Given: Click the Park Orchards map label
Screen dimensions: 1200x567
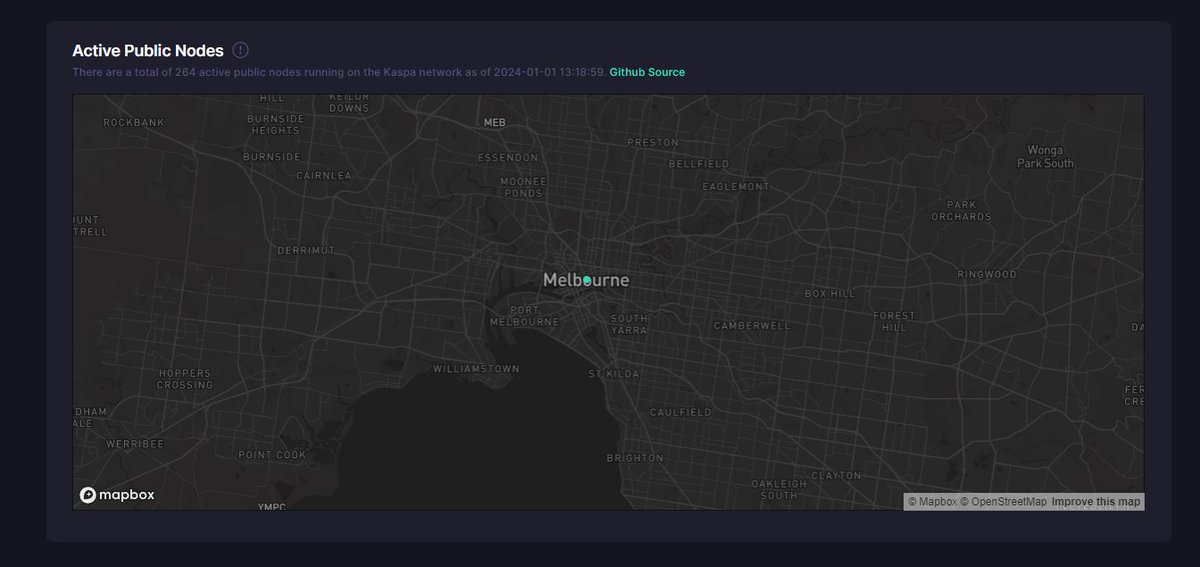Looking at the screenshot, I should pyautogui.click(x=961, y=210).
